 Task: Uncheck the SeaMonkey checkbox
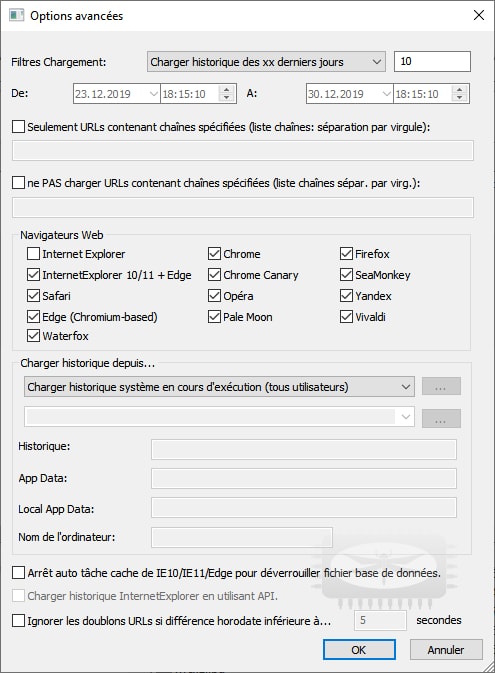(x=346, y=275)
